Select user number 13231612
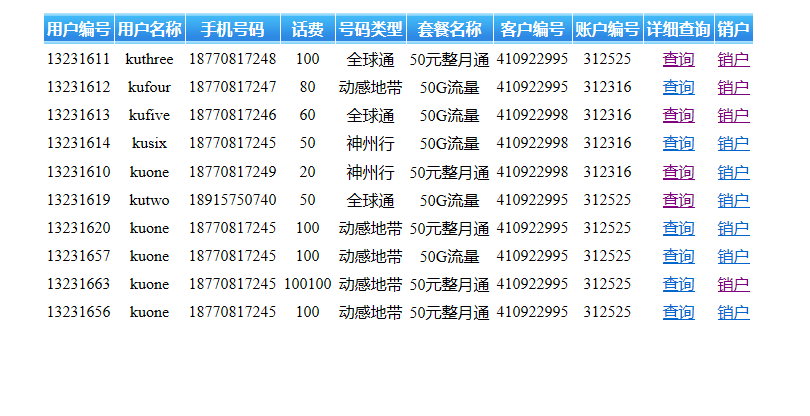 [x=79, y=87]
